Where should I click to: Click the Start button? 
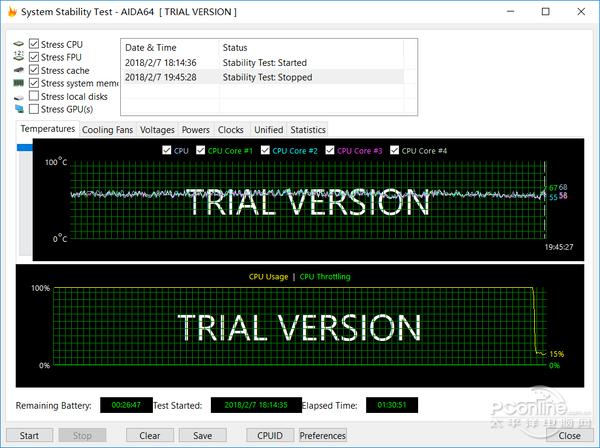[29, 435]
